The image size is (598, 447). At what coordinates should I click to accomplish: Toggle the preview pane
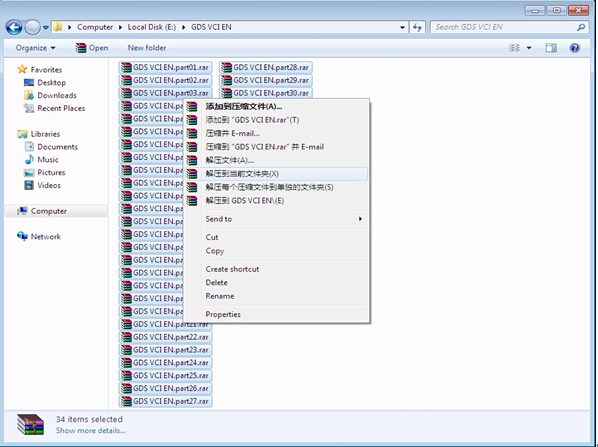pos(551,48)
